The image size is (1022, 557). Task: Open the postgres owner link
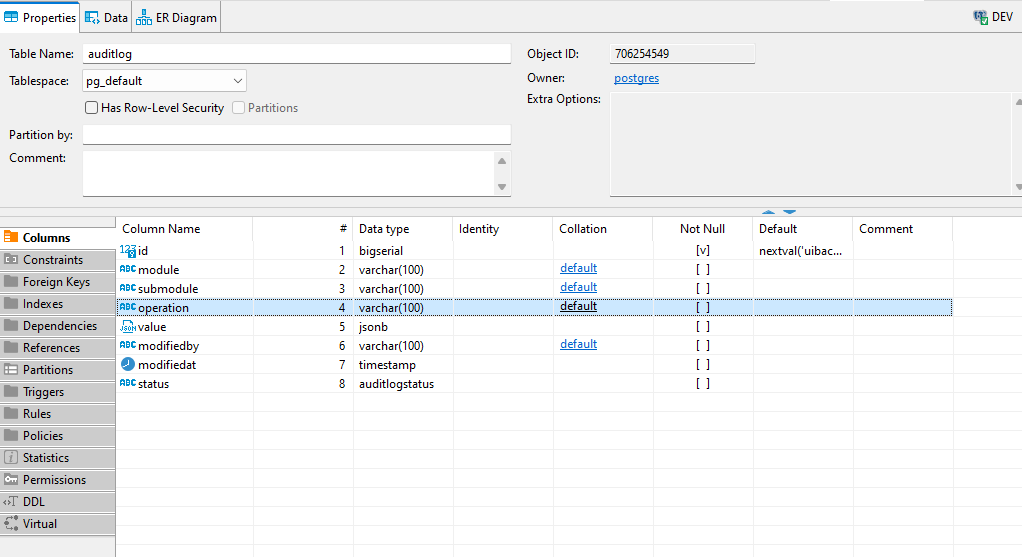tap(636, 78)
